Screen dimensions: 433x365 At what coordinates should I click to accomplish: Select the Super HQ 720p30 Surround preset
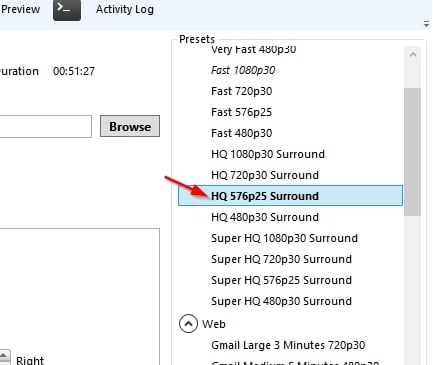(281, 259)
